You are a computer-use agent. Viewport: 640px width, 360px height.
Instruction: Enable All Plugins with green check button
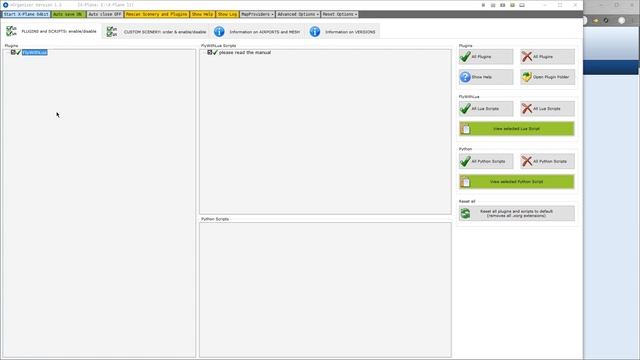tap(486, 57)
